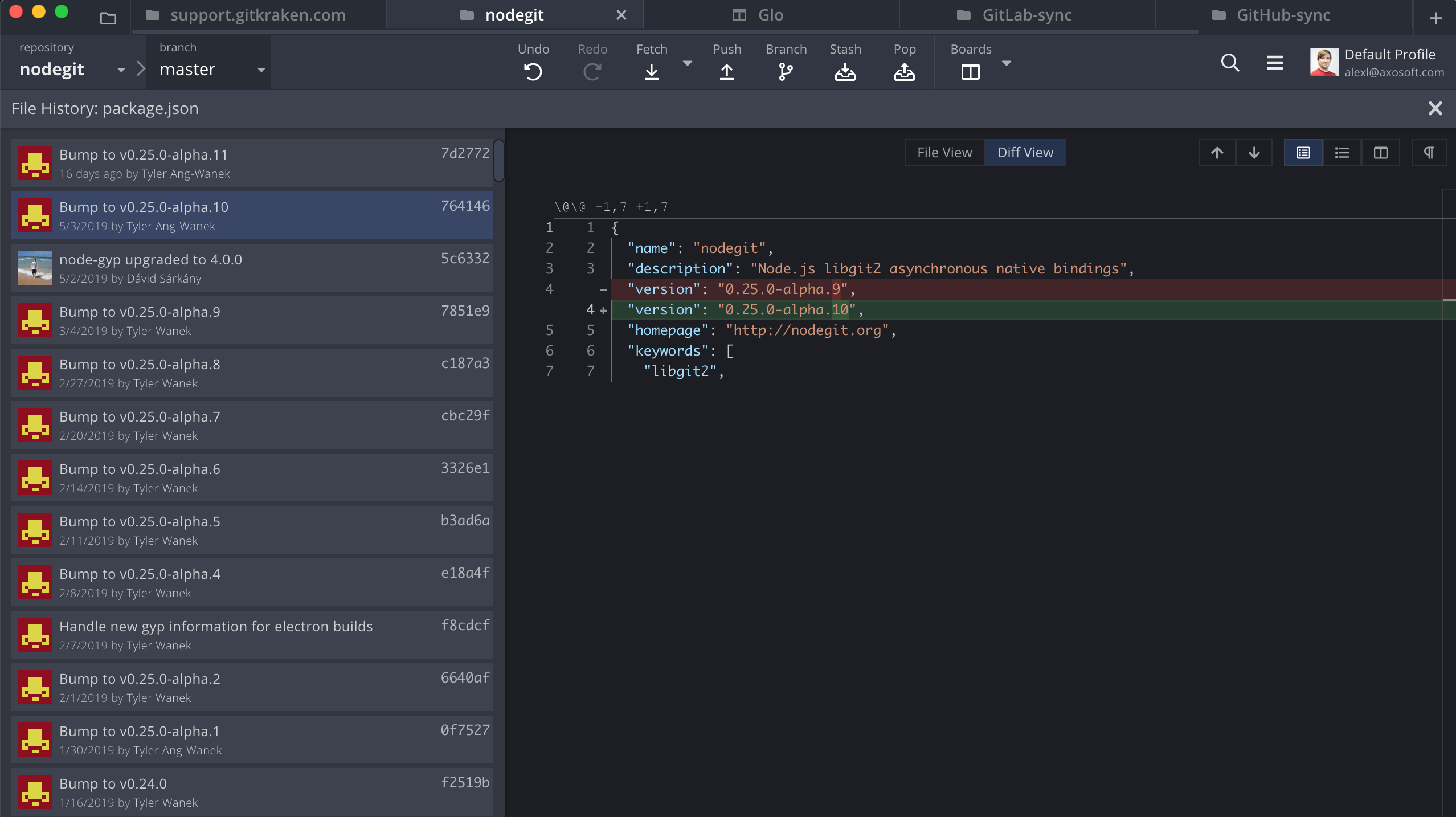Close the File History panel
The image size is (1456, 817).
click(x=1436, y=108)
